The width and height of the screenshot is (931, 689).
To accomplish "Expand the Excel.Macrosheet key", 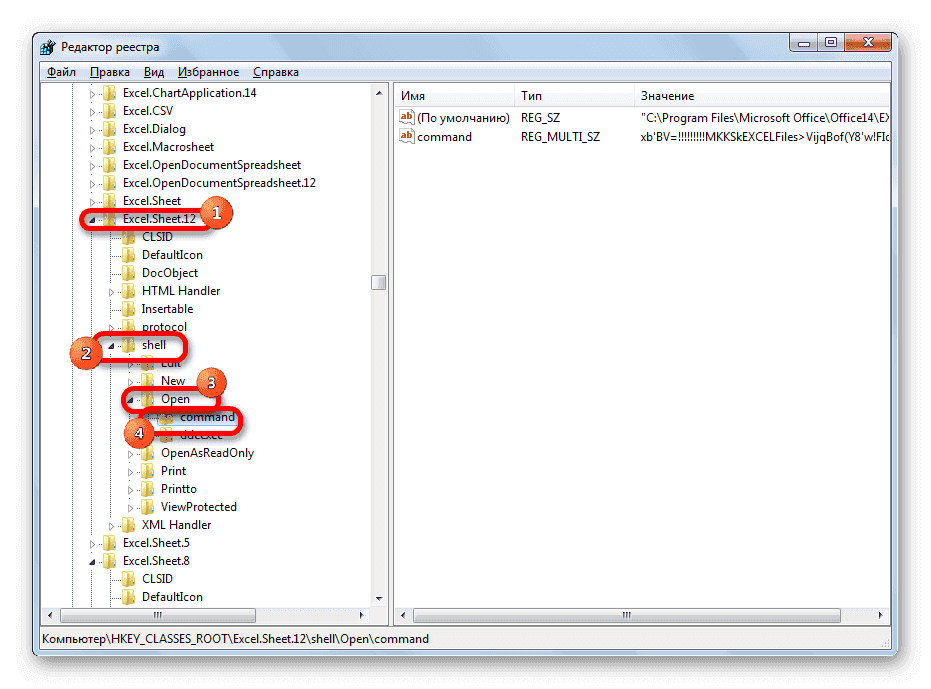I will click(x=92, y=148).
